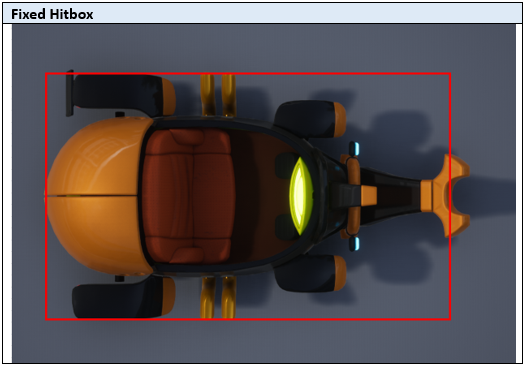This screenshot has width=525, height=365.
Task: Select the glowing yellow-green light on the vehicle
Action: pos(301,196)
